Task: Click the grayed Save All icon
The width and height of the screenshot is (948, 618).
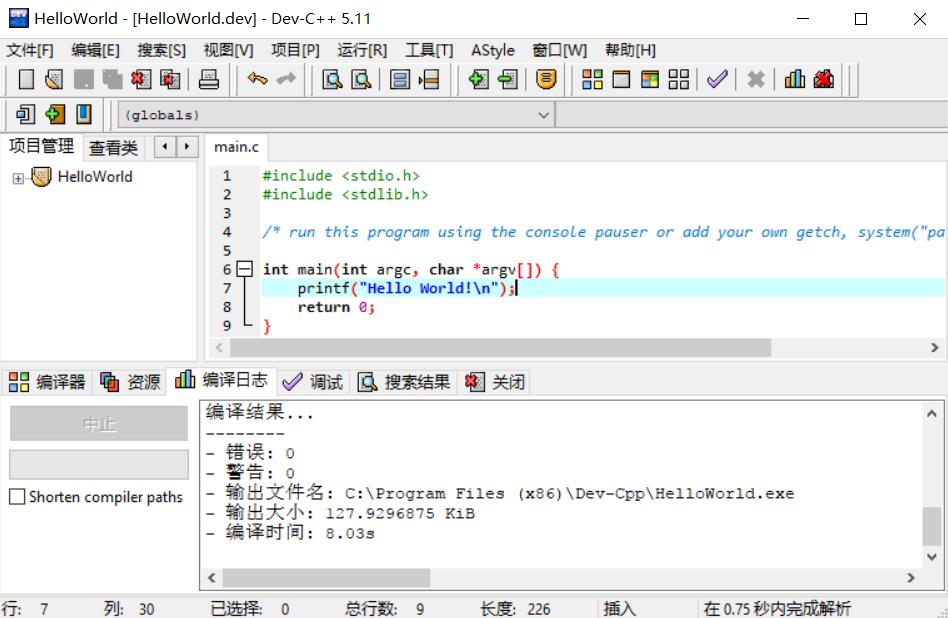Action: 112,79
